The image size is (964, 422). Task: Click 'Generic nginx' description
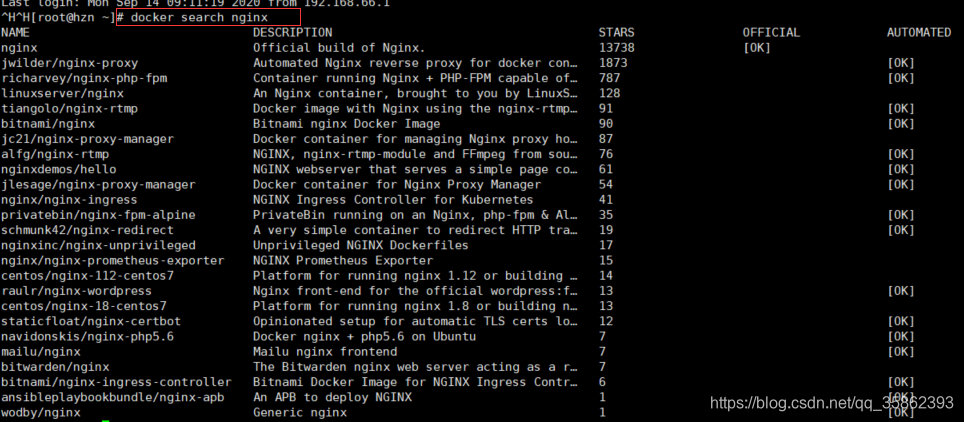300,413
